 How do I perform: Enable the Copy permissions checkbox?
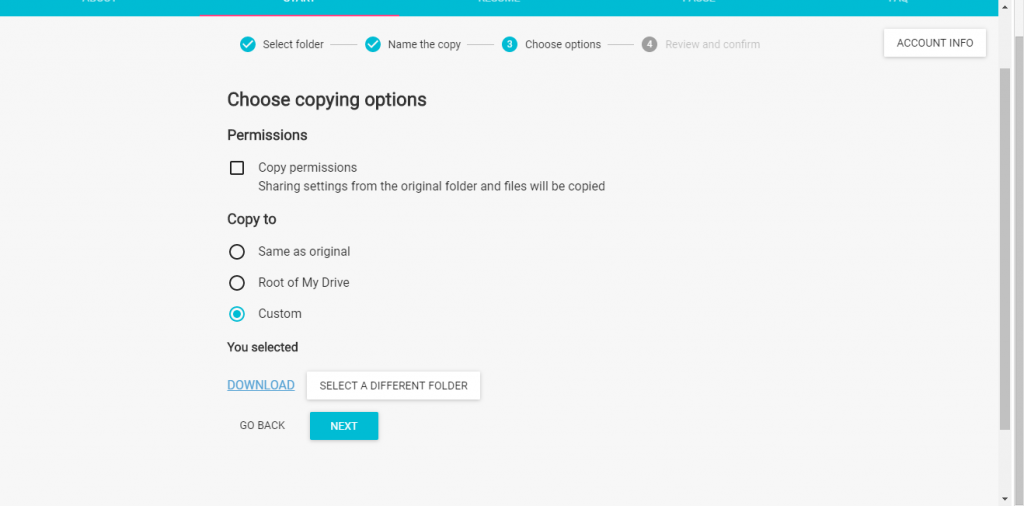coord(237,168)
